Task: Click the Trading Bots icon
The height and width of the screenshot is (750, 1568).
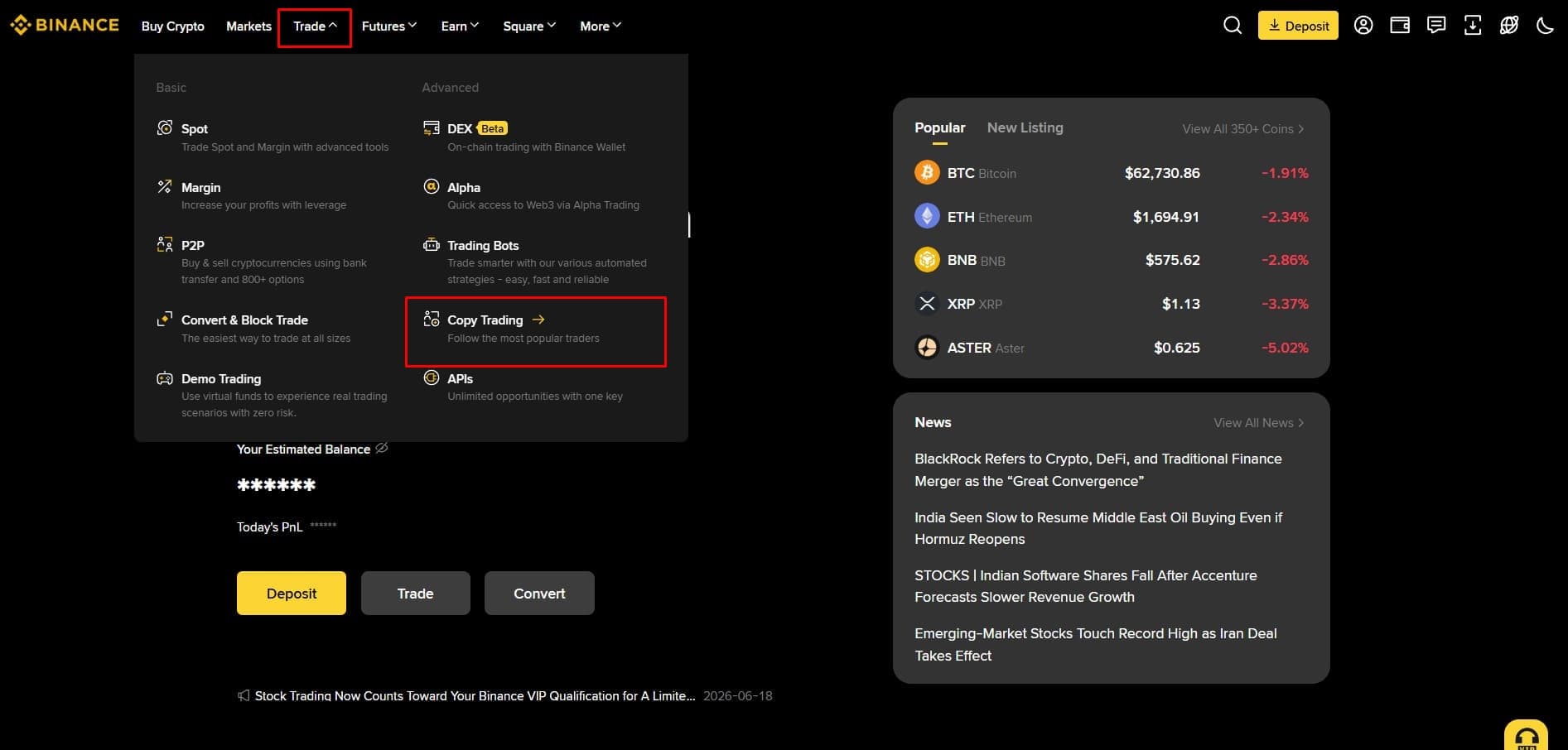Action: 432,244
